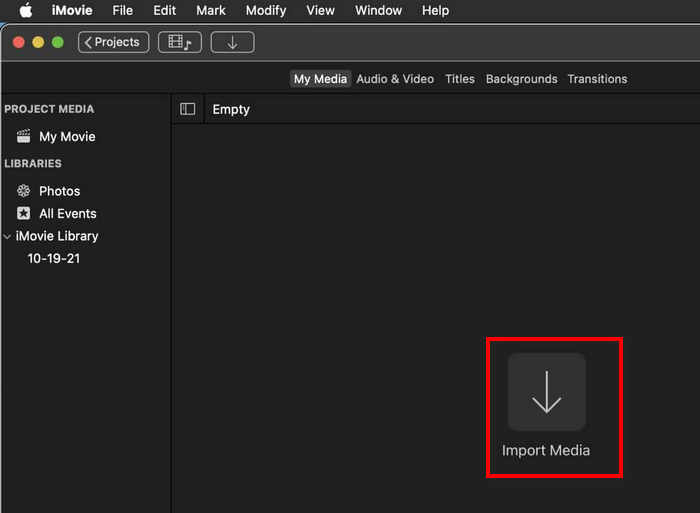Open the Mark menu
The width and height of the screenshot is (700, 513).
click(x=211, y=10)
